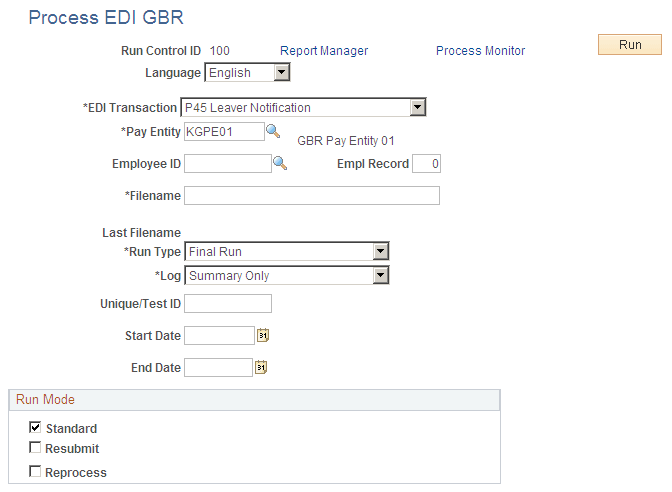The image size is (672, 492).
Task: Click the GBR Pay Entity 01 description text
Action: point(346,141)
